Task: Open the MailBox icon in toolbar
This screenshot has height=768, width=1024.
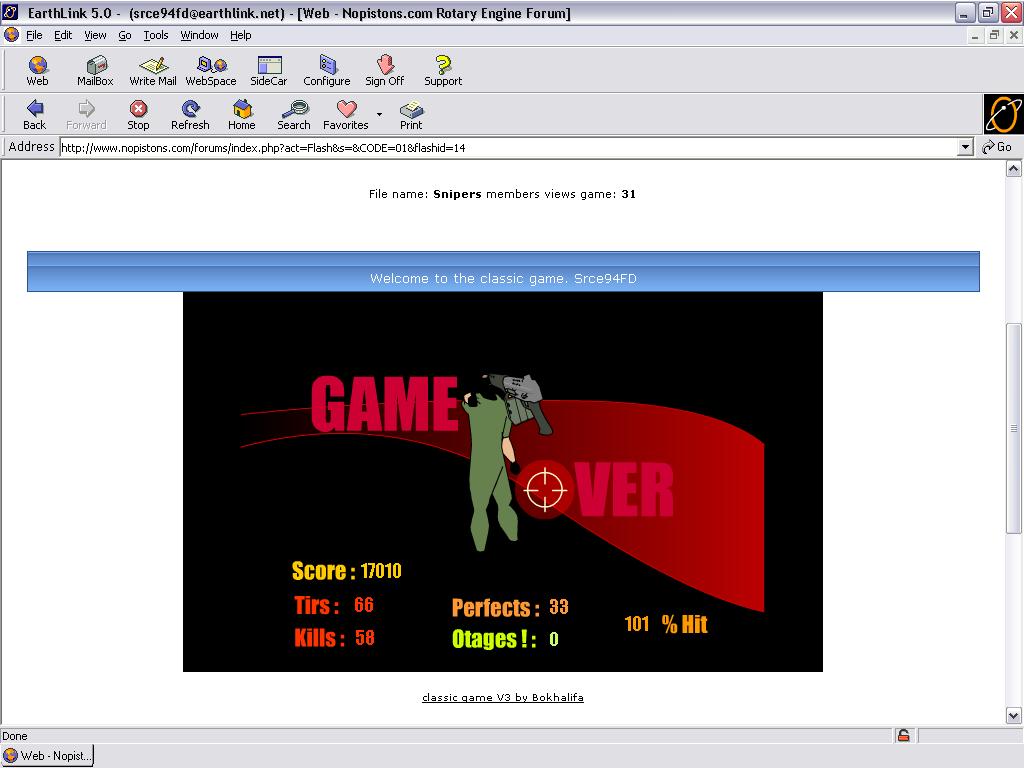Action: click(95, 70)
